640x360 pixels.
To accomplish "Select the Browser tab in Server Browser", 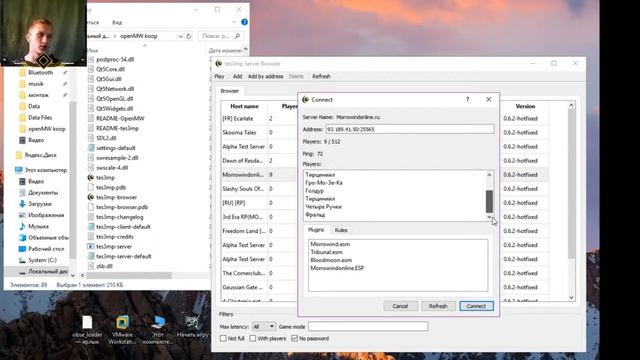I will coord(229,91).
